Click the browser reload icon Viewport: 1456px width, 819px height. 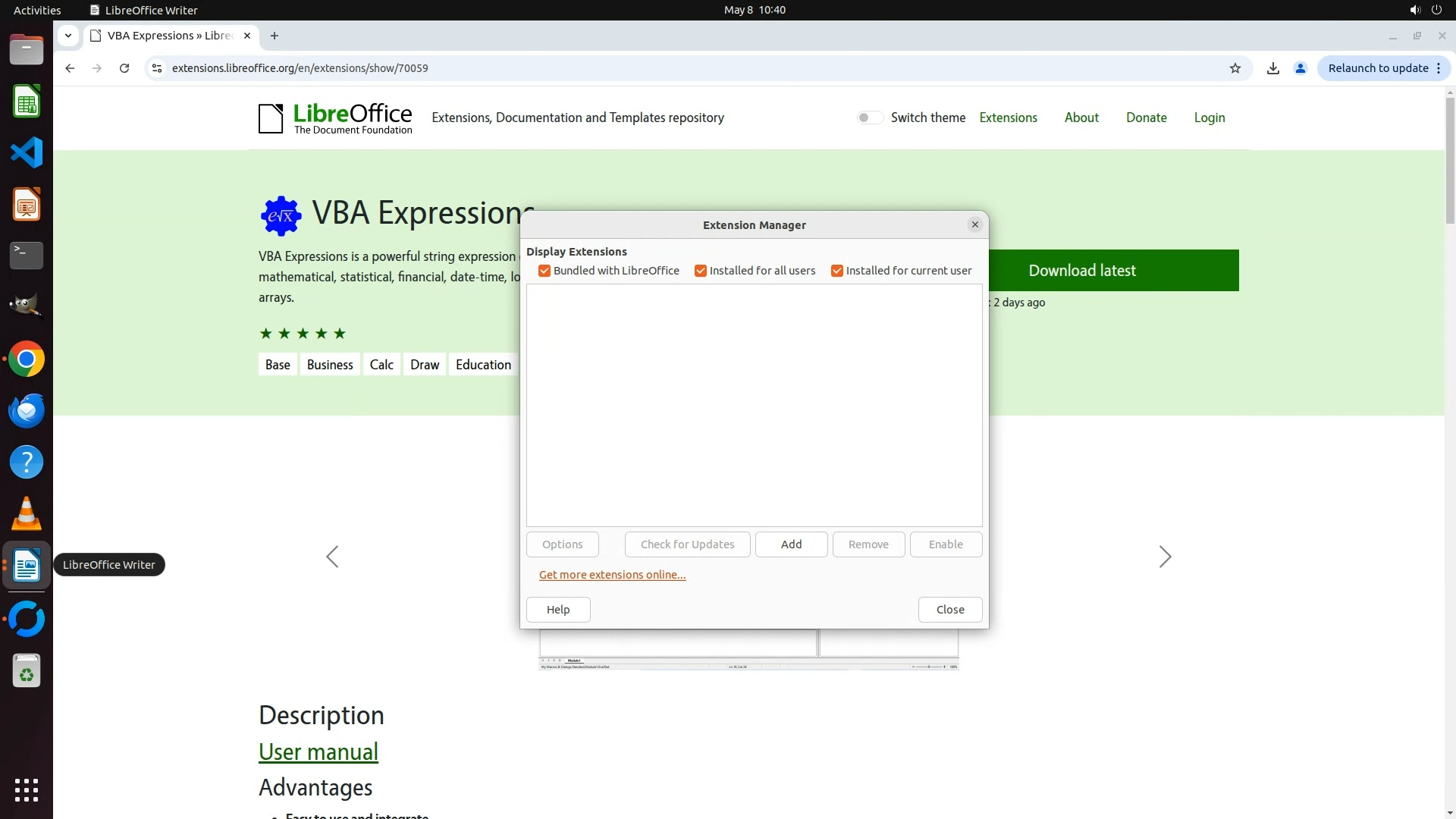pyautogui.click(x=124, y=68)
